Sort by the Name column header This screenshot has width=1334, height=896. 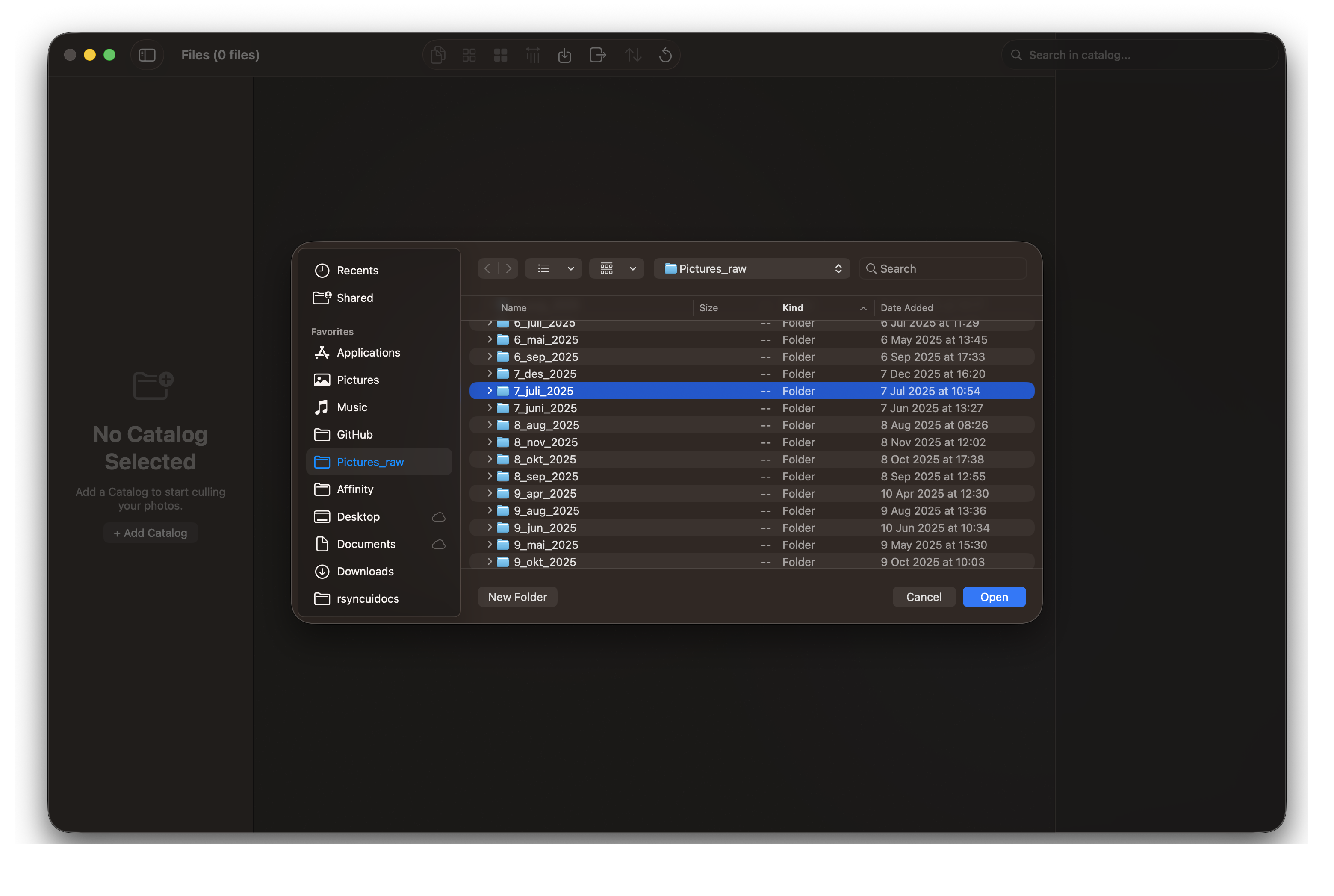coord(513,307)
